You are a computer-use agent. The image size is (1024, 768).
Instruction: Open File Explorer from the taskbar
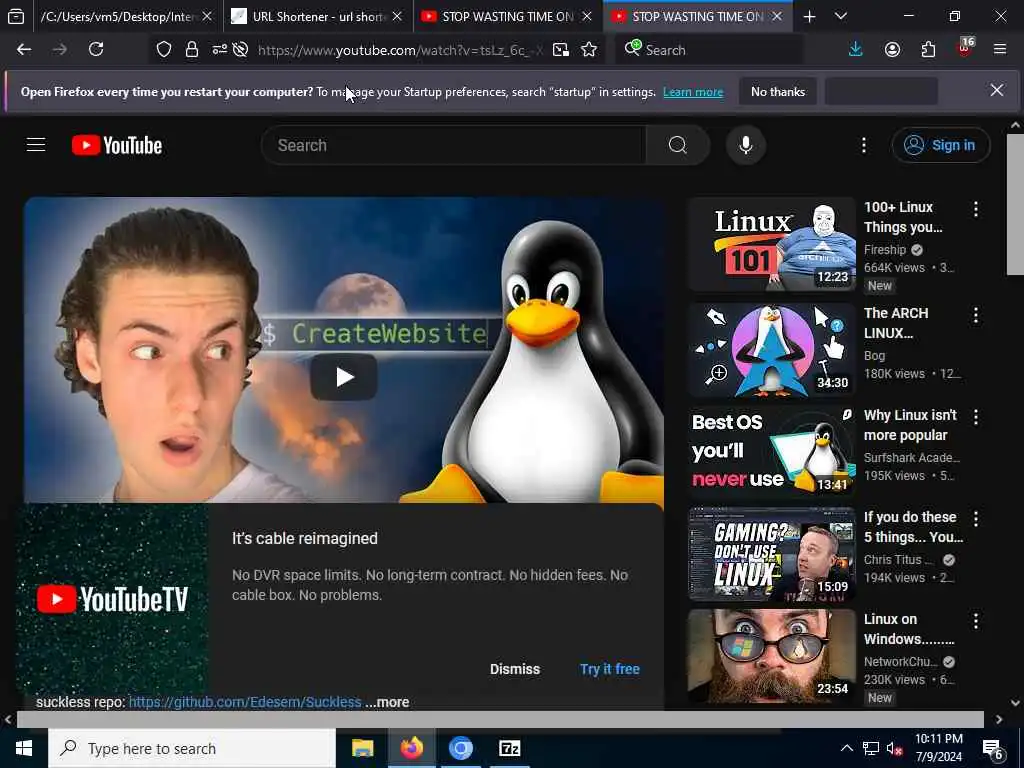click(362, 748)
